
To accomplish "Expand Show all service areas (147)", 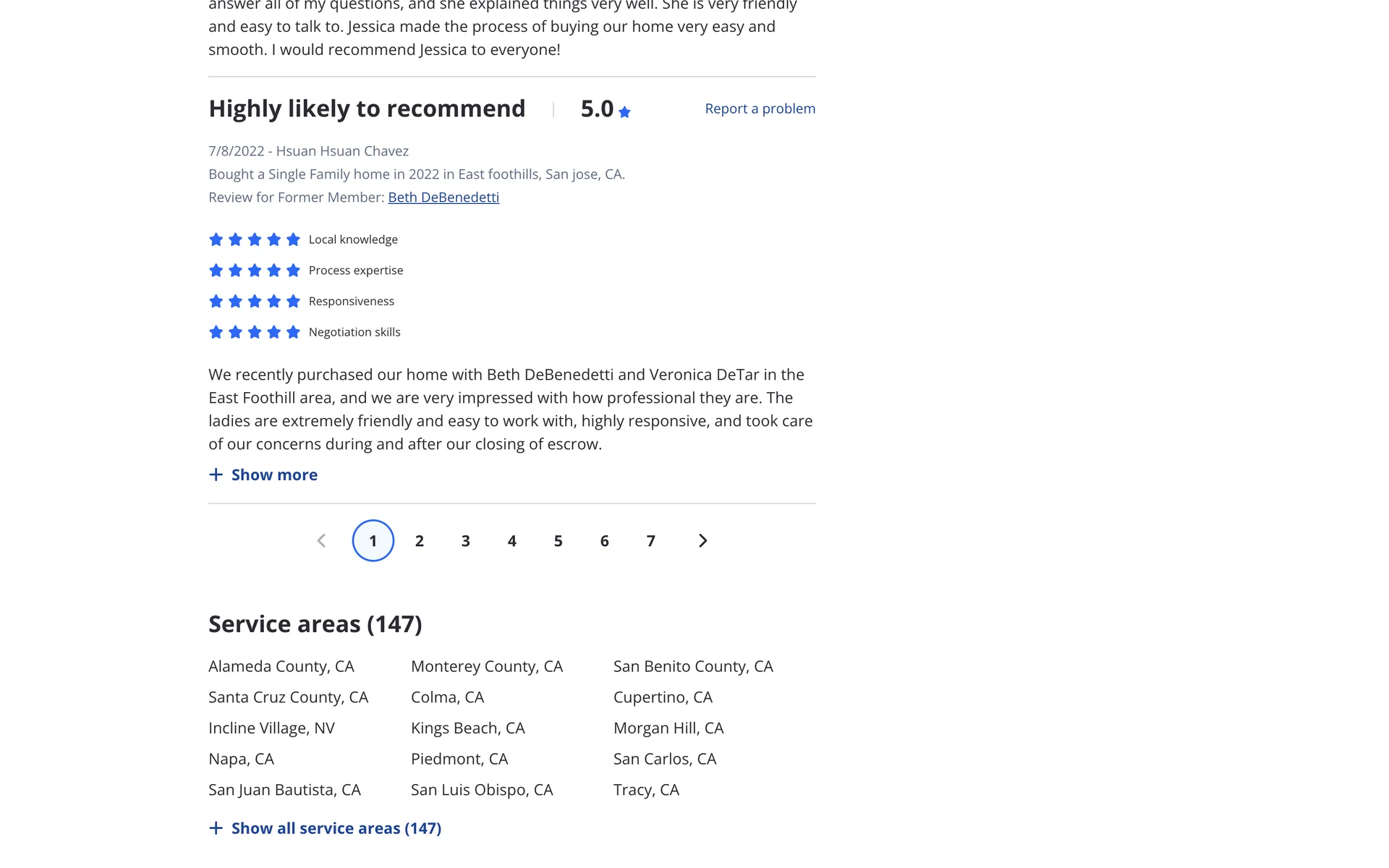I will pos(336,828).
